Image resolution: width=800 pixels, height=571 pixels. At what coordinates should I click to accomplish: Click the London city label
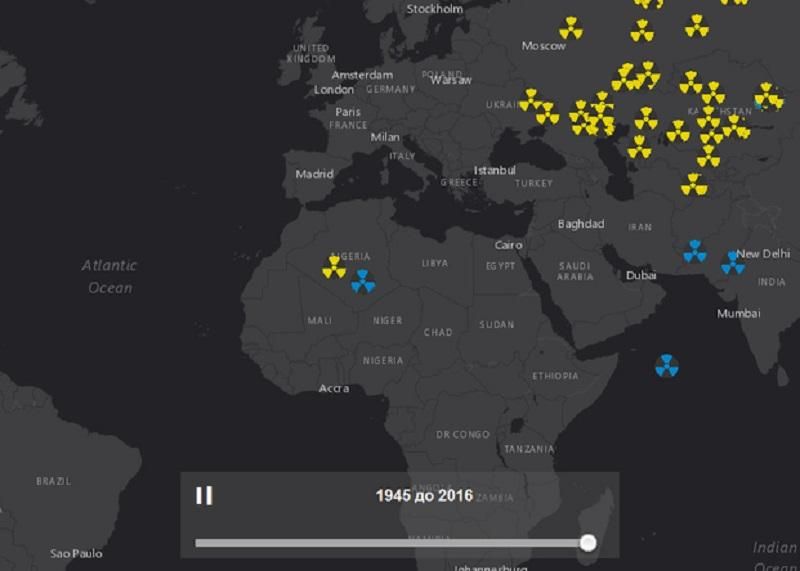tap(334, 90)
